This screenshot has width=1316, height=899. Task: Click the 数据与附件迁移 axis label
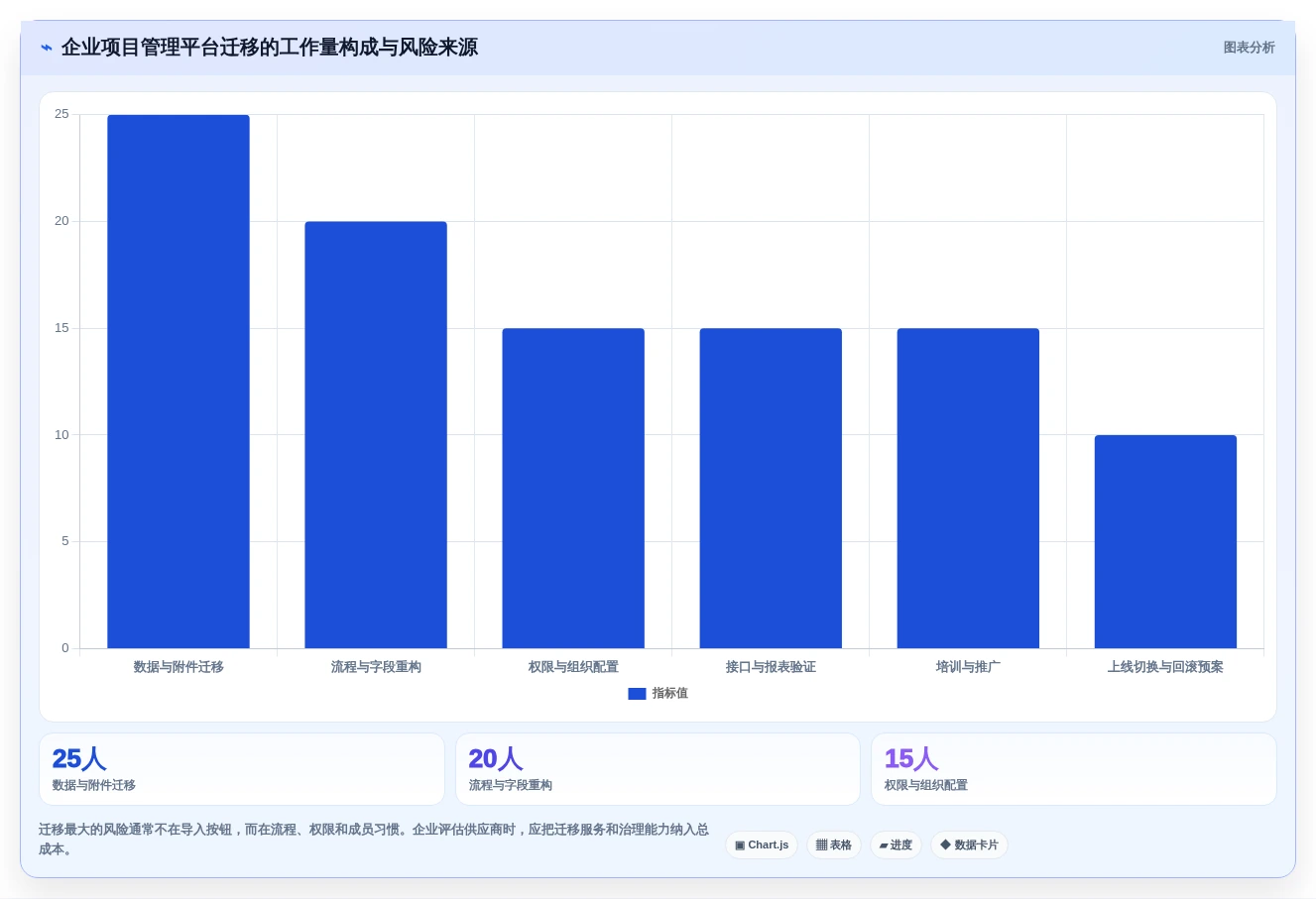[179, 667]
